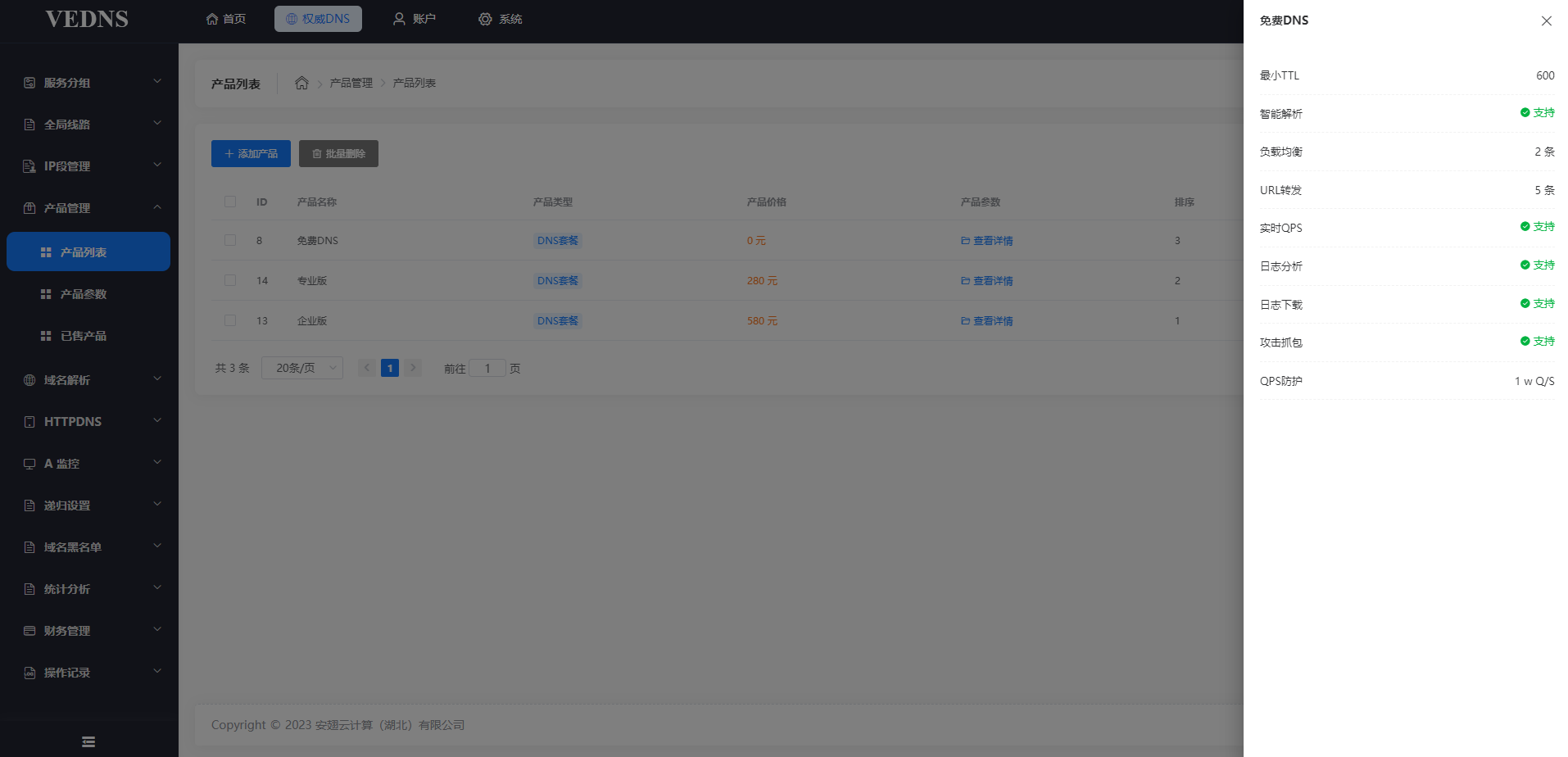Expand the HTTPDNS menu chevron

(x=157, y=420)
